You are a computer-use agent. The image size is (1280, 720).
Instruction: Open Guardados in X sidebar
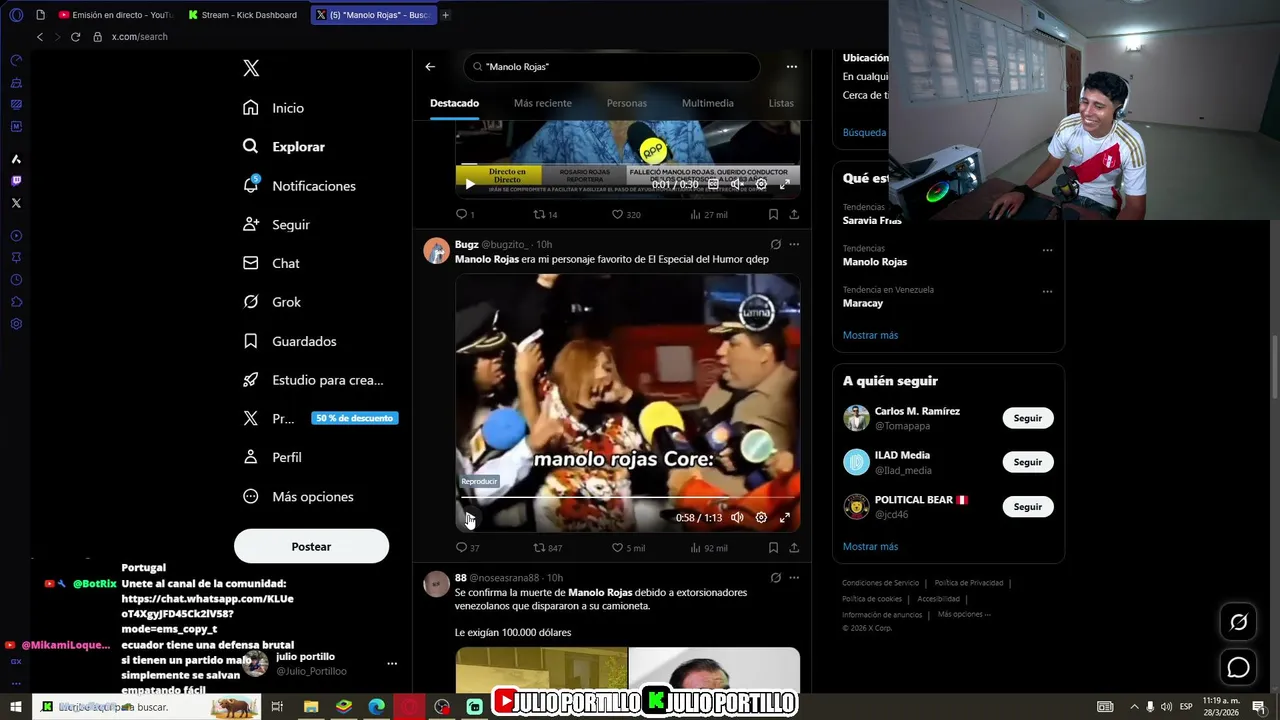click(x=290, y=341)
